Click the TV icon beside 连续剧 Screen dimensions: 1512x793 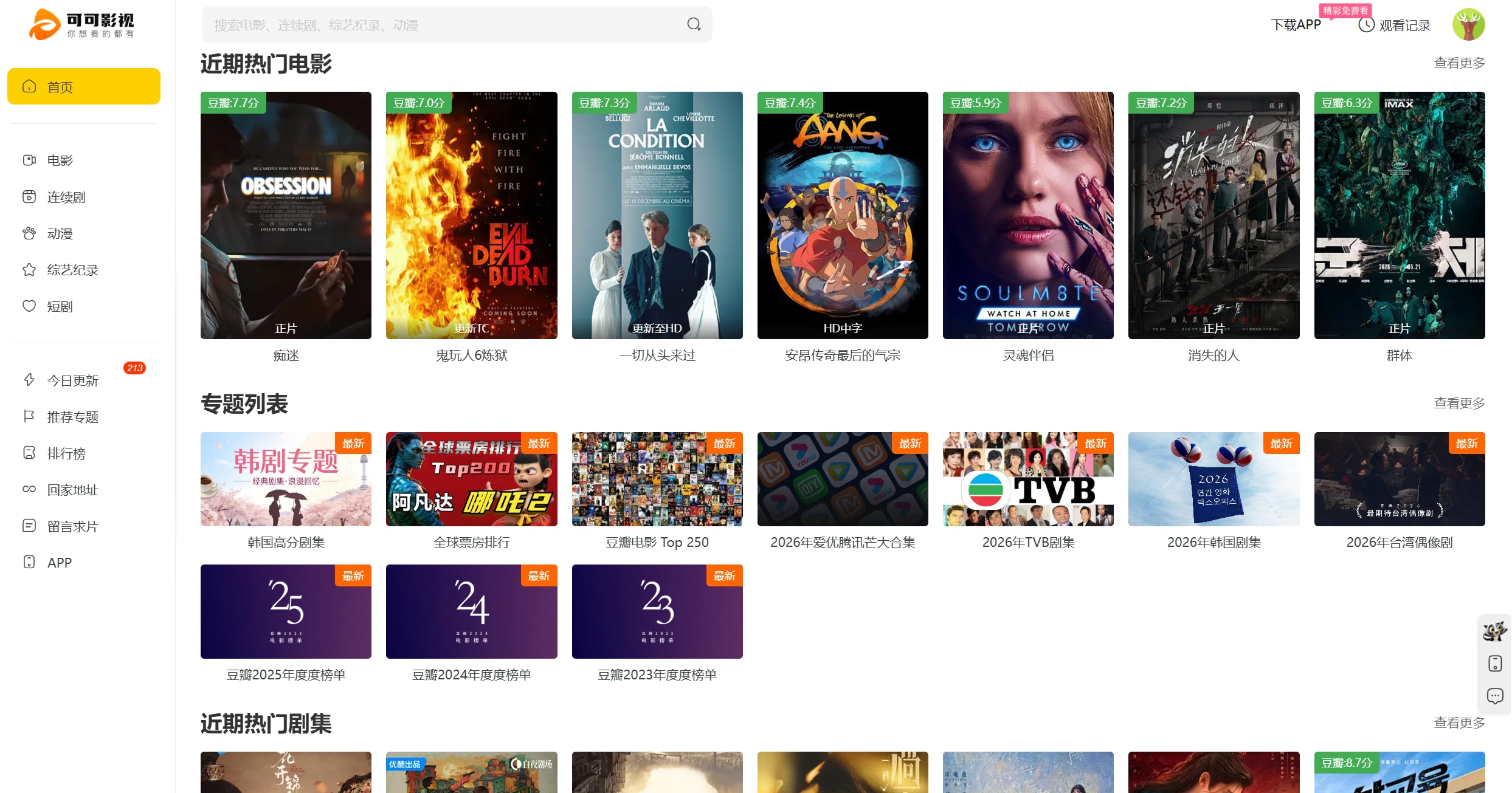pos(29,196)
